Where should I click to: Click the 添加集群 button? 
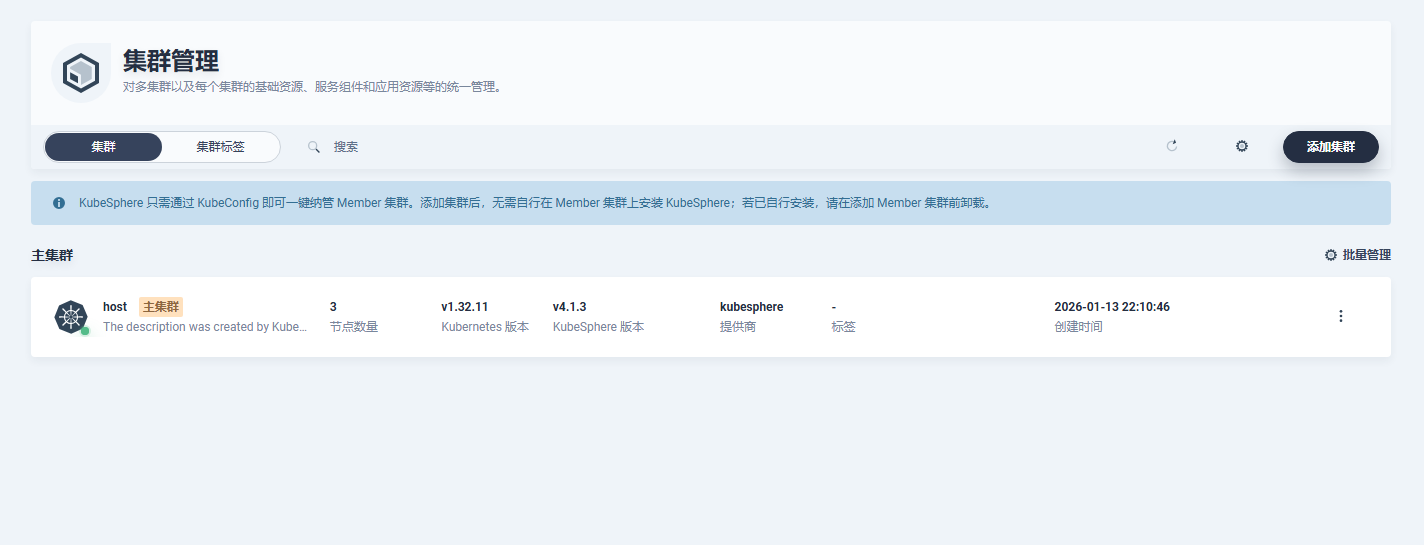[x=1331, y=147]
